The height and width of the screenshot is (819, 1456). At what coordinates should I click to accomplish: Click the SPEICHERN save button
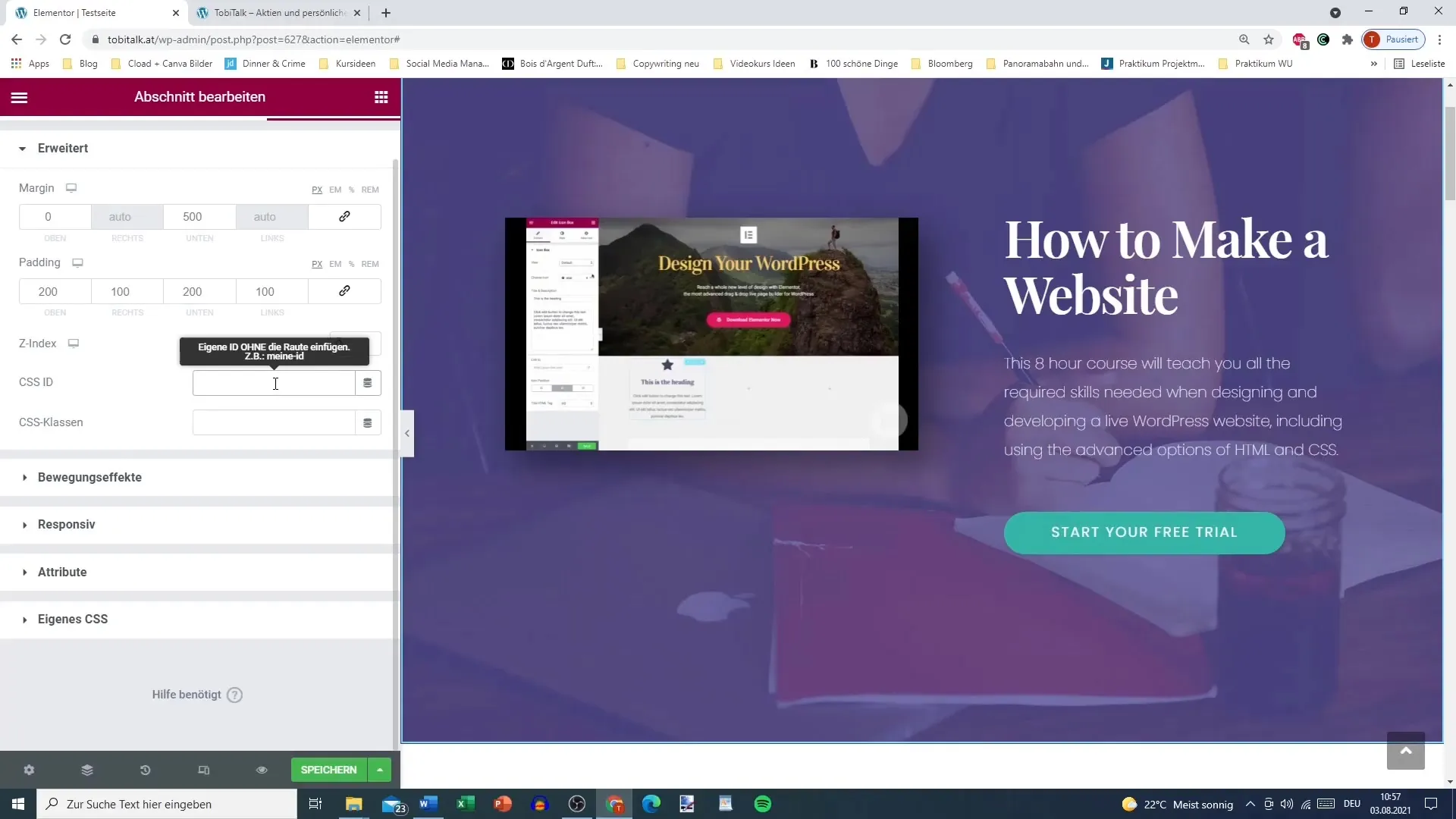pyautogui.click(x=329, y=769)
